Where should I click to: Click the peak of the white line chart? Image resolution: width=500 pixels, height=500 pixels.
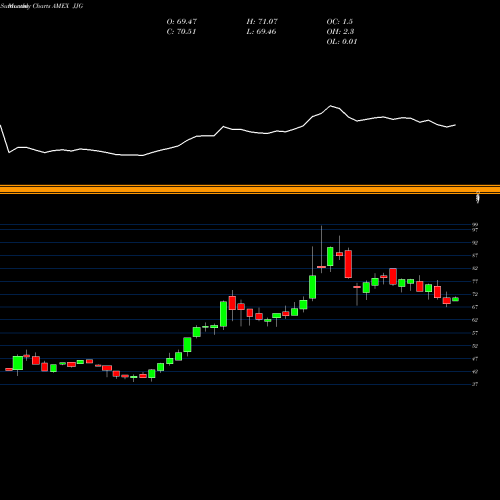point(331,106)
